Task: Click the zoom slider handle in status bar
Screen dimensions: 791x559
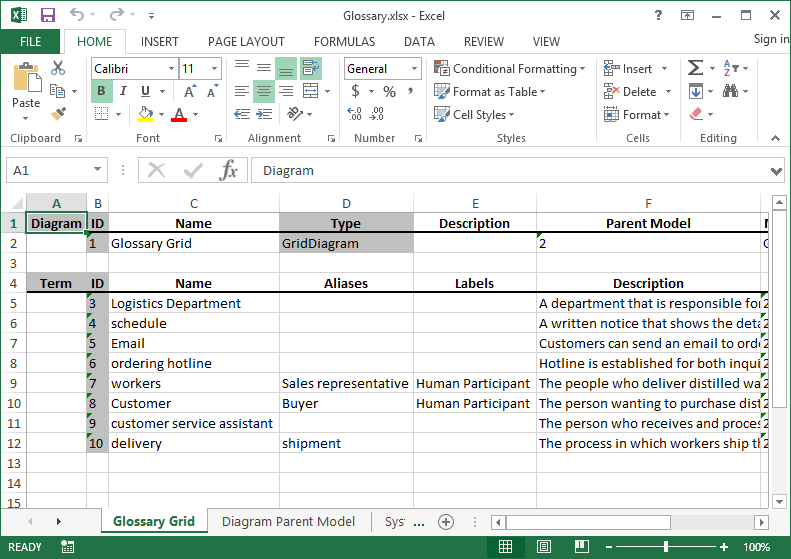Action: 666,546
